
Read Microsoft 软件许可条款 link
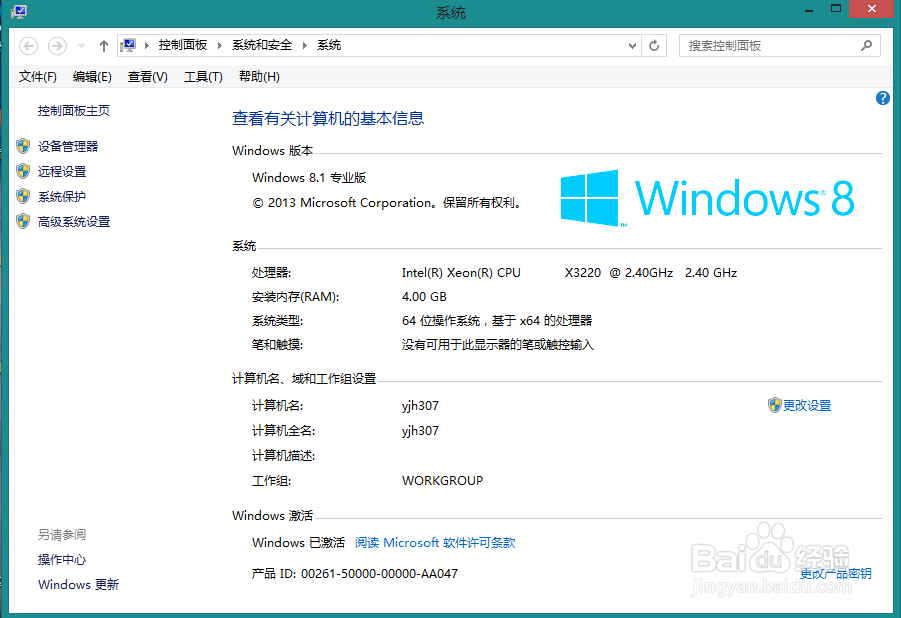tap(435, 542)
